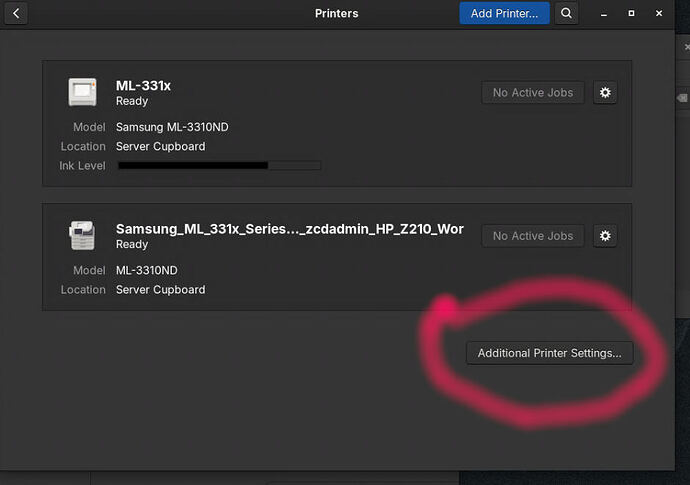Click Ready status under ML-331x

point(132,101)
